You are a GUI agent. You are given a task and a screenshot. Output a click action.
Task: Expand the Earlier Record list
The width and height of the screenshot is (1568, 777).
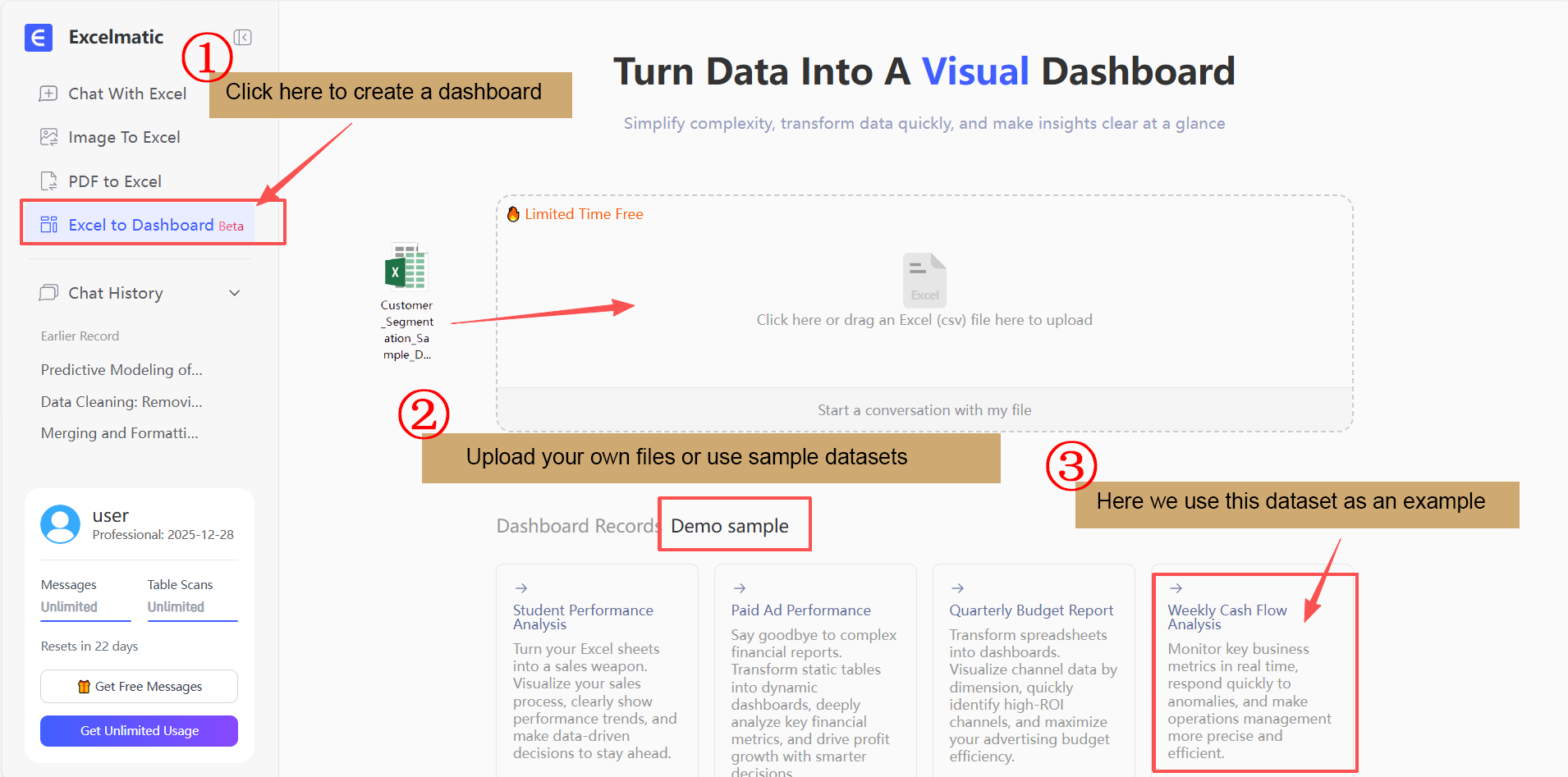pos(79,336)
